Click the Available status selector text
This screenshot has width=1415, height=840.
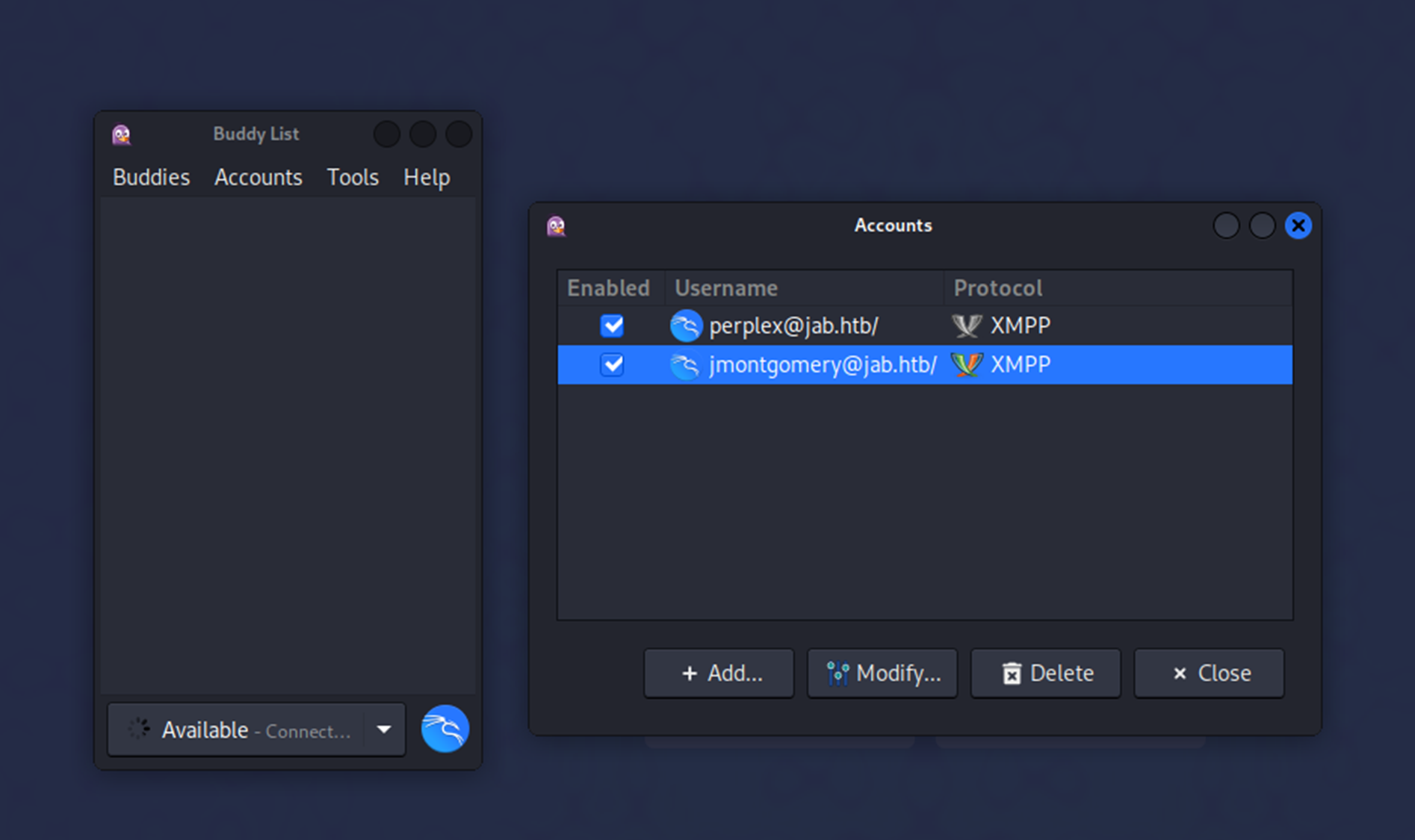tap(205, 729)
